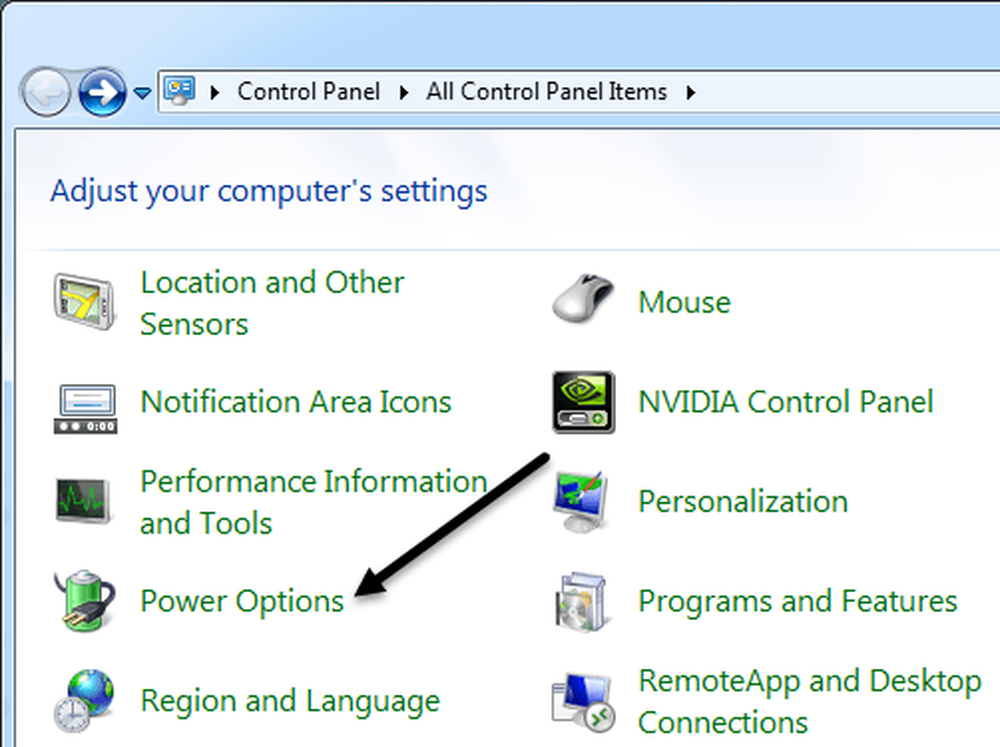Select the Control Panel breadcrumb segment
This screenshot has width=1000, height=747.
point(309,92)
